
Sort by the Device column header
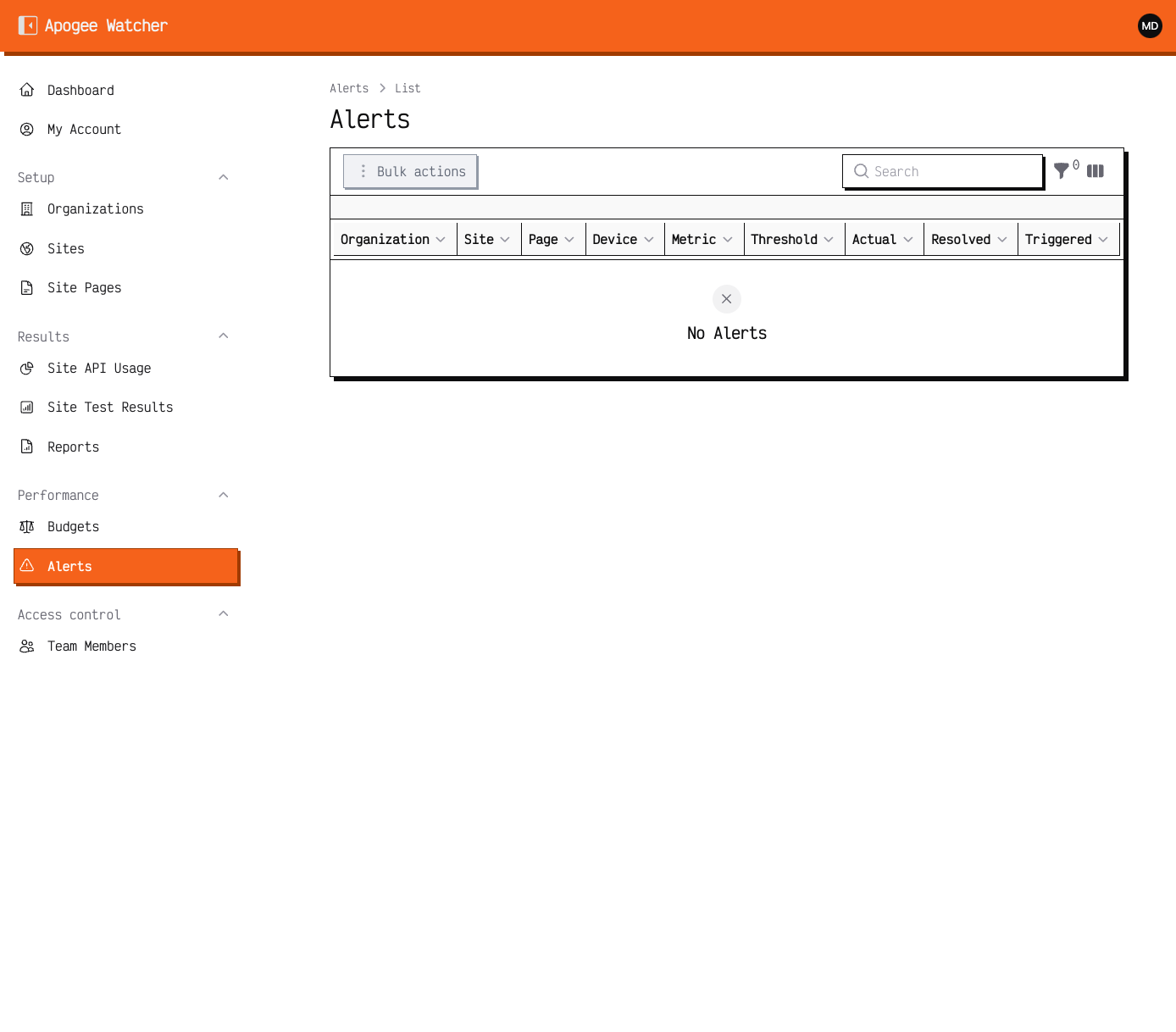point(624,239)
